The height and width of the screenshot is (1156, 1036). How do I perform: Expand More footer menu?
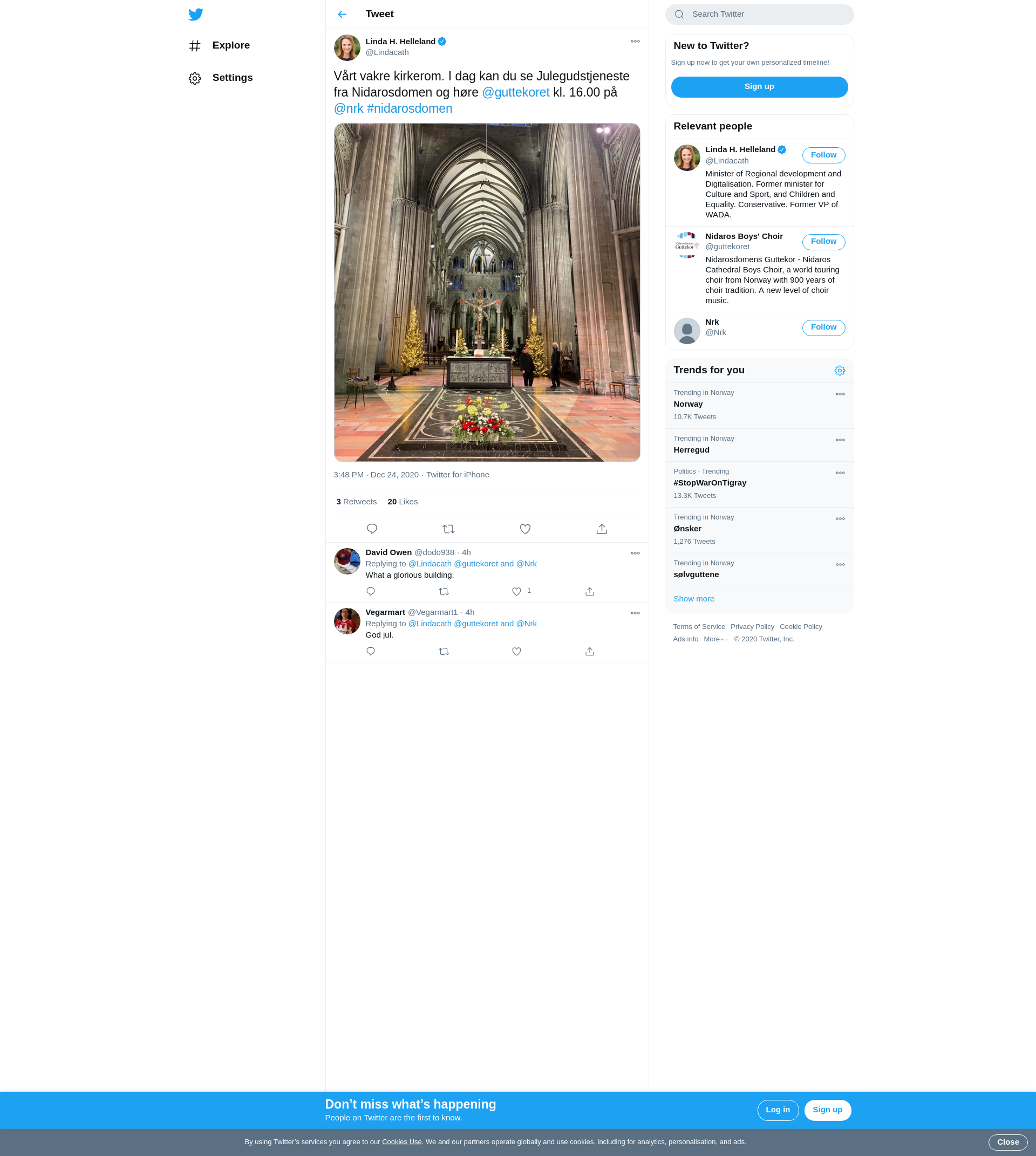click(715, 639)
